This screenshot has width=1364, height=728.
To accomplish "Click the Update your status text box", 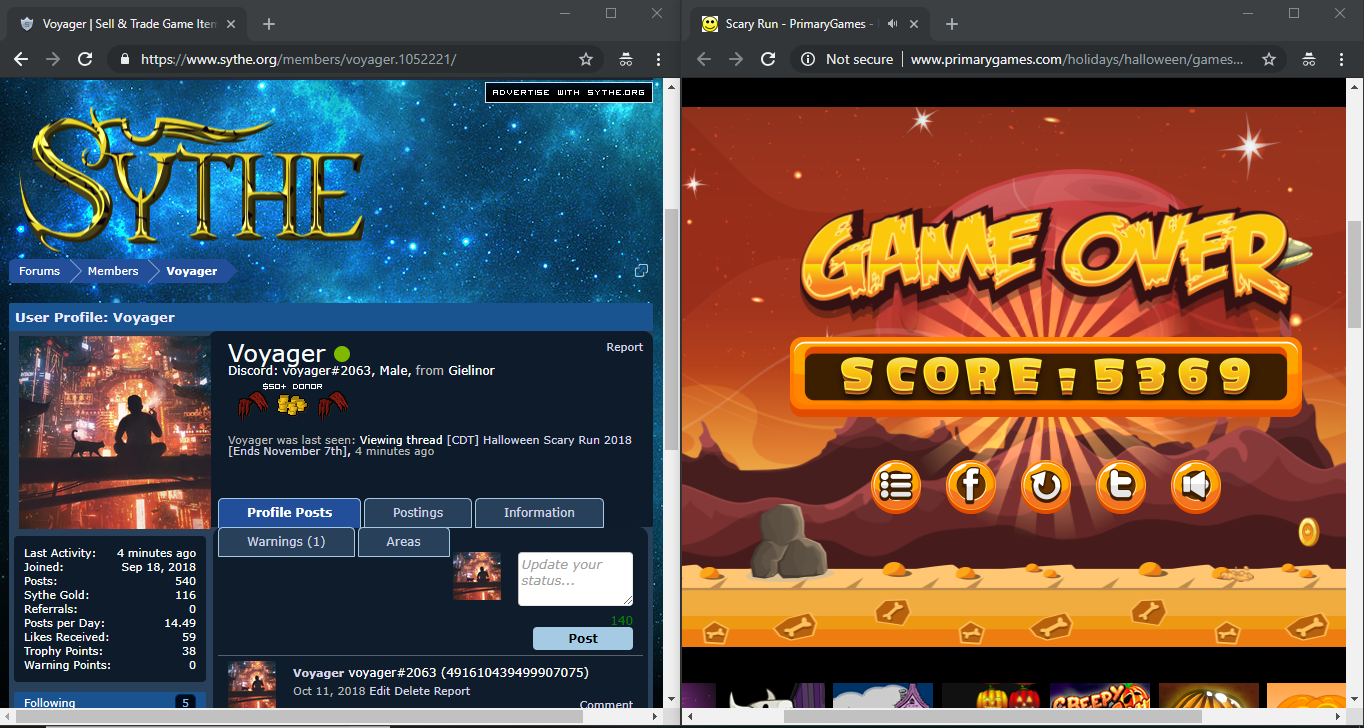I will pos(575,579).
